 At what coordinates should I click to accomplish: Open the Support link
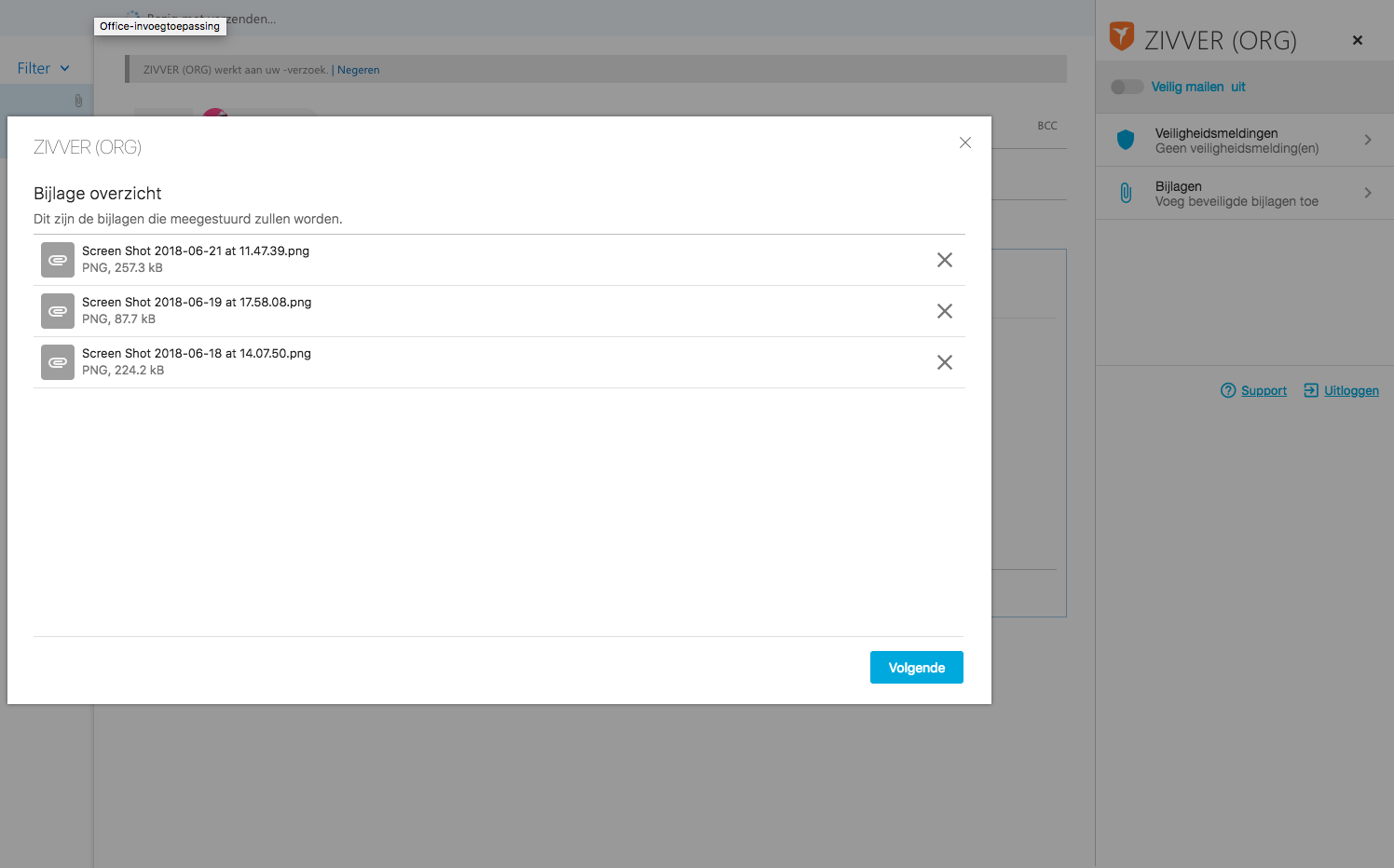point(1264,390)
